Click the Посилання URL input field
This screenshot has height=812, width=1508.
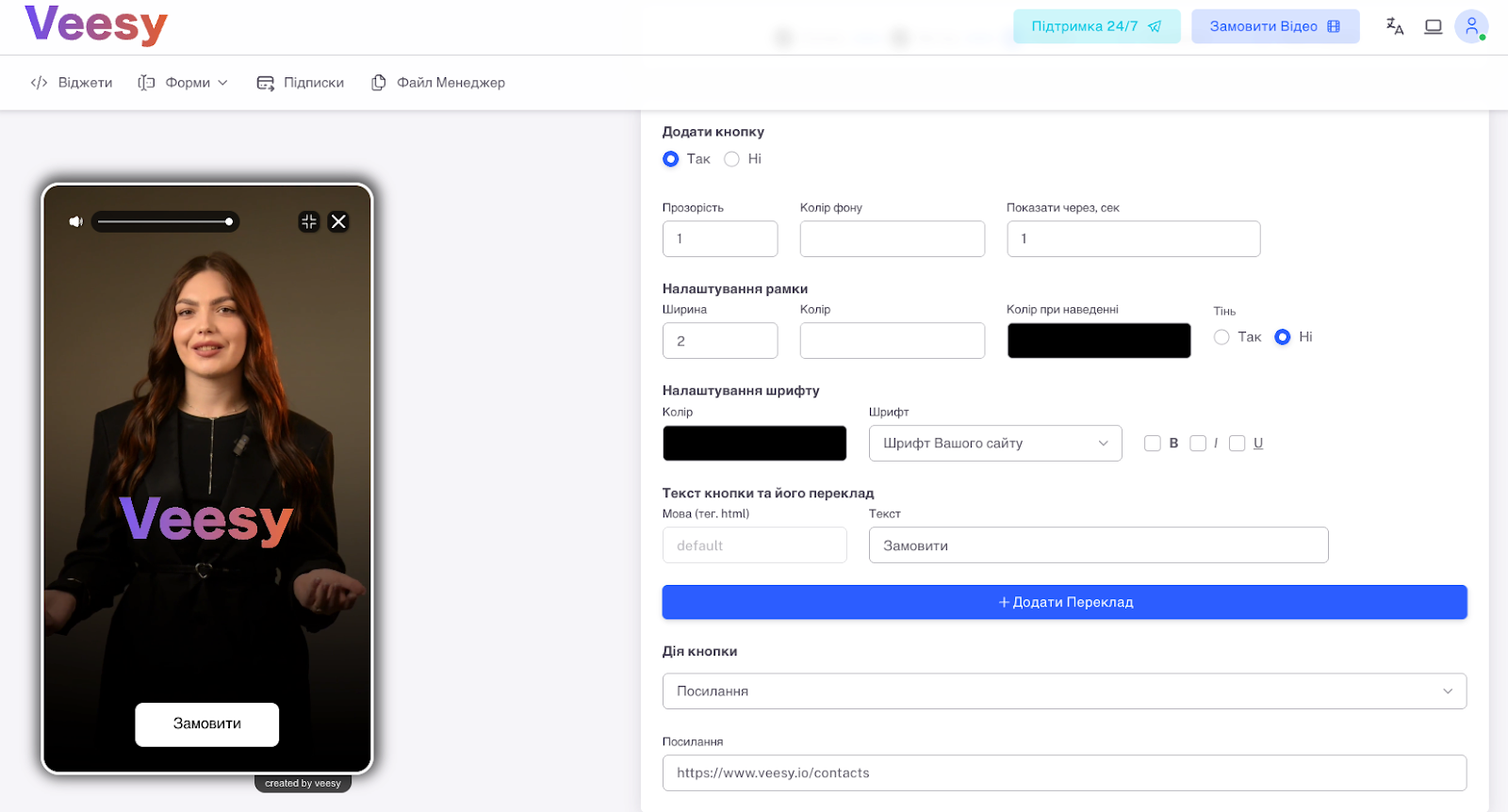tap(1065, 773)
